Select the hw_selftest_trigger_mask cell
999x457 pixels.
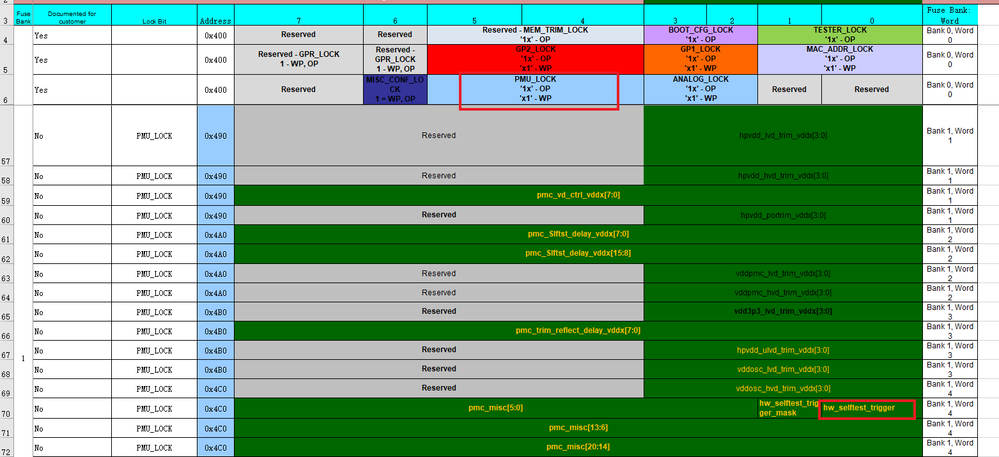[789, 409]
